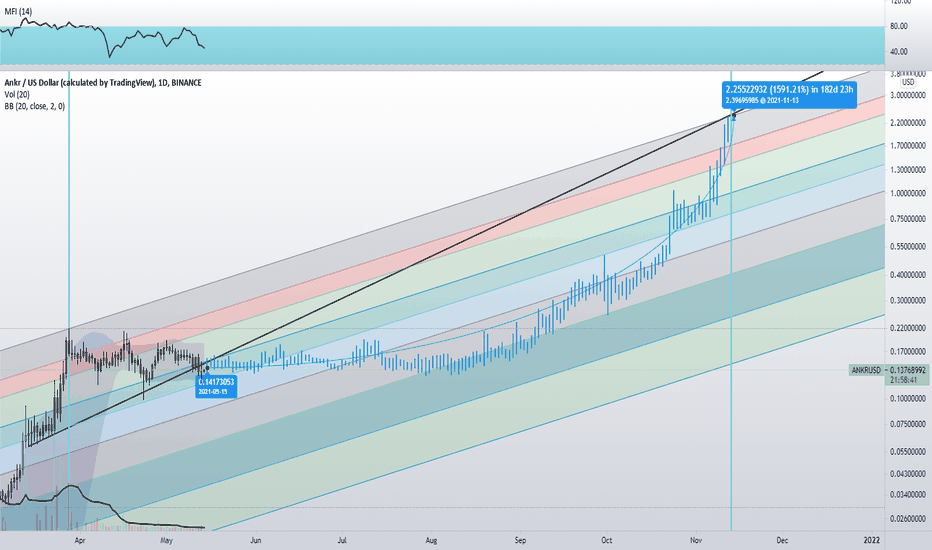Click the 0.10000000 price axis value

coord(908,398)
